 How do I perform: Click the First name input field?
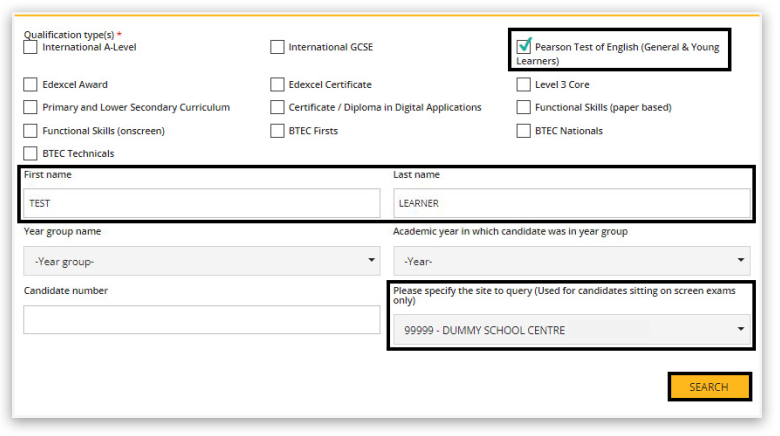(x=202, y=203)
